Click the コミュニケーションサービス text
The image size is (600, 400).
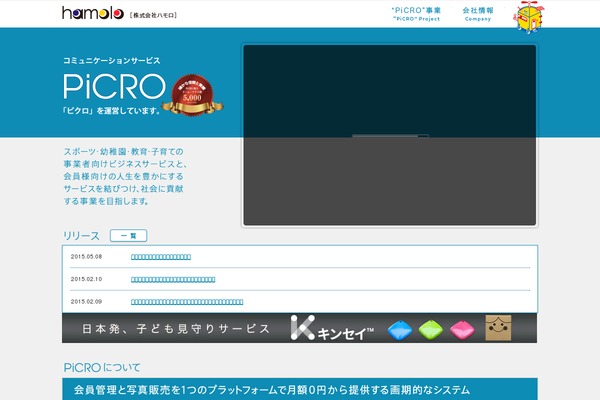[111, 60]
